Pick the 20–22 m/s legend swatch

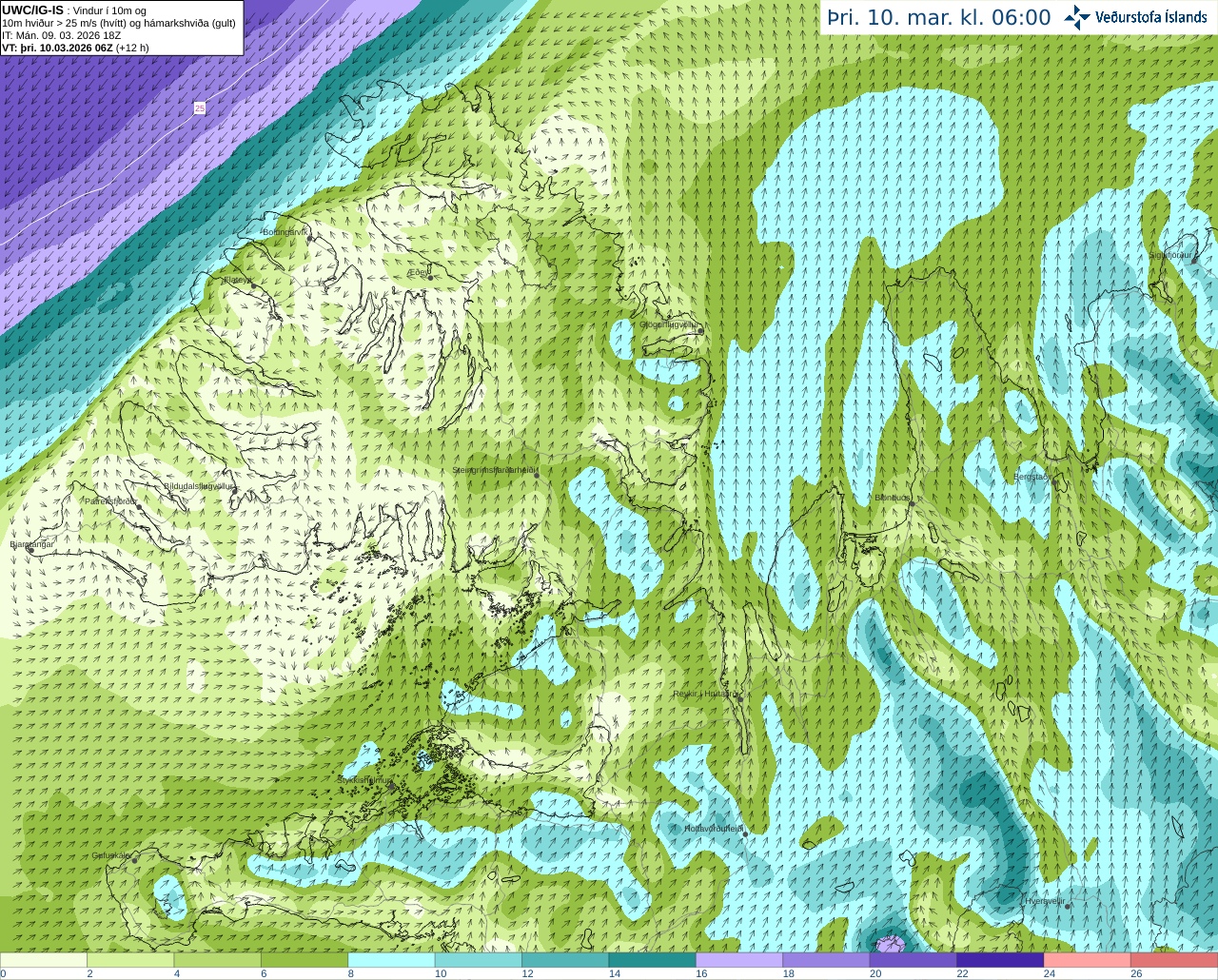click(913, 960)
